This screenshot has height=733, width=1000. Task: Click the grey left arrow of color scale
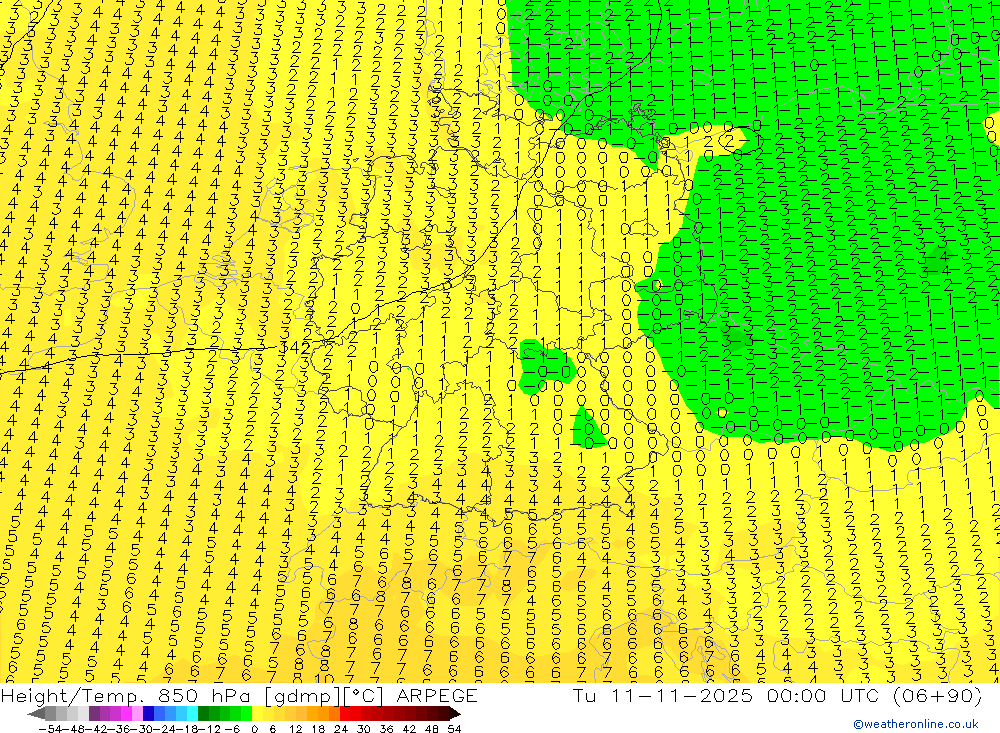point(36,714)
